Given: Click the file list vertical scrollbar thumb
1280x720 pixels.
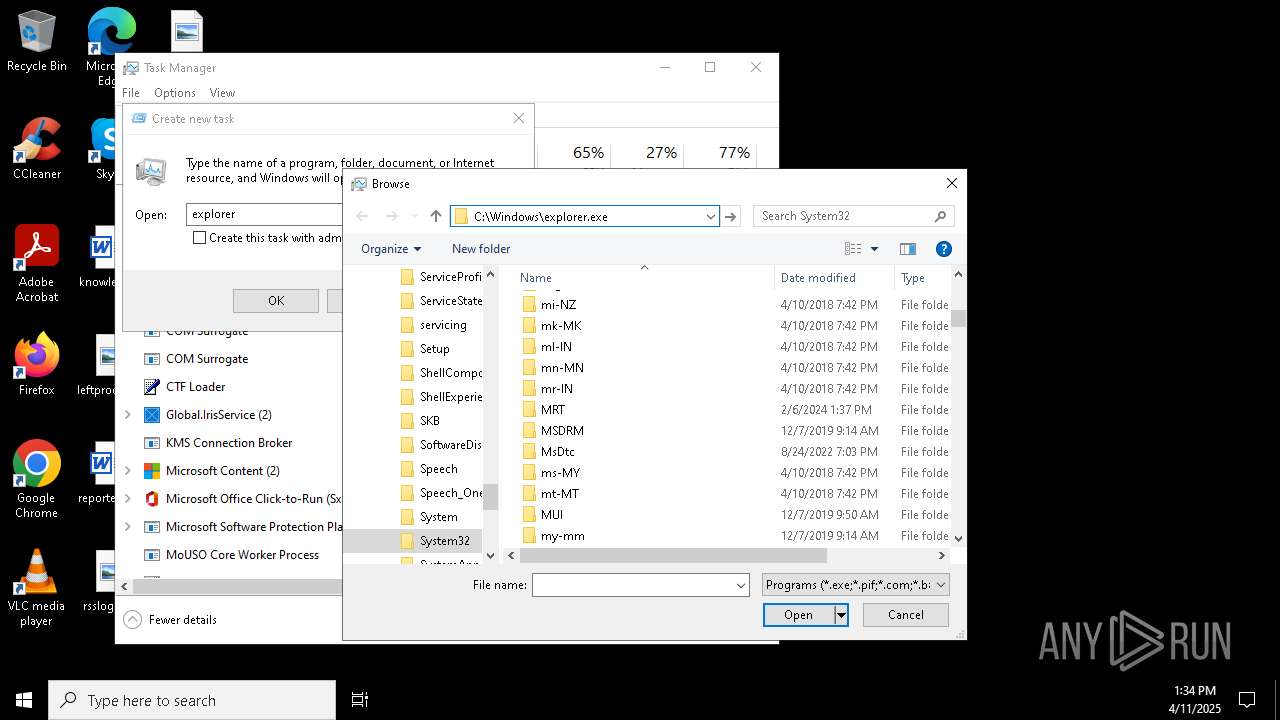Looking at the screenshot, I should [958, 318].
